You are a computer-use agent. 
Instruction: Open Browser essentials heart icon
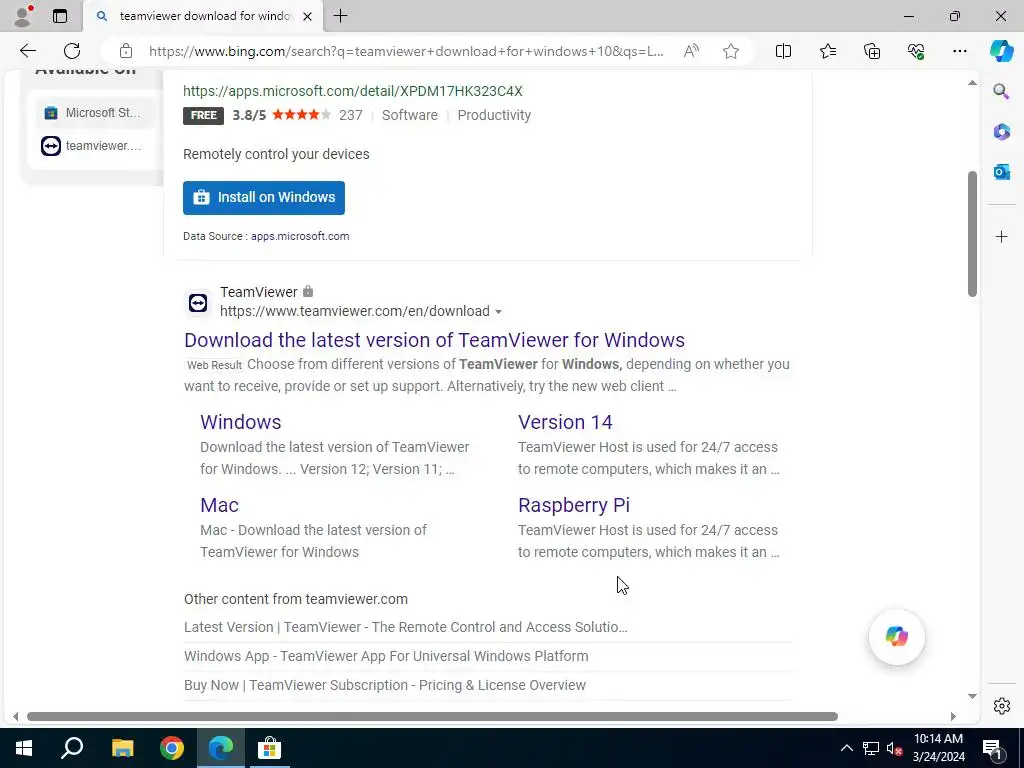tap(916, 51)
